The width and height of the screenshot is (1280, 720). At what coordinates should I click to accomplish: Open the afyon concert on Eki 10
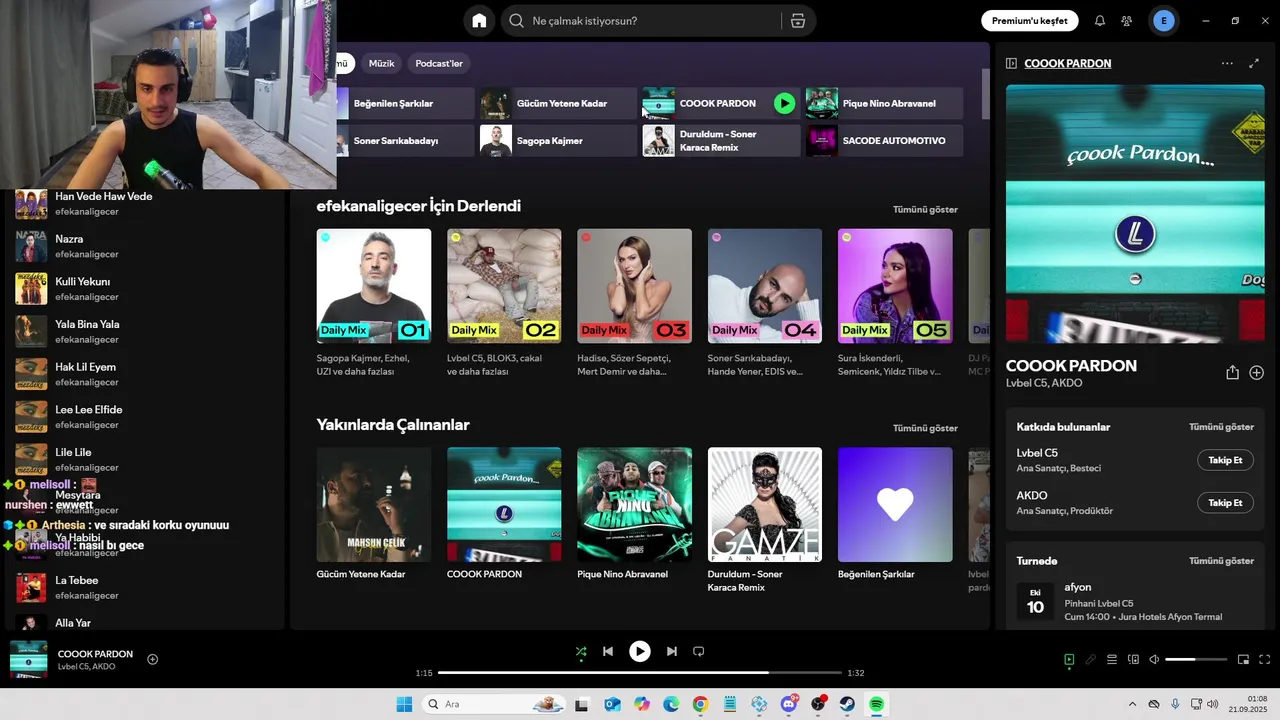point(1135,601)
